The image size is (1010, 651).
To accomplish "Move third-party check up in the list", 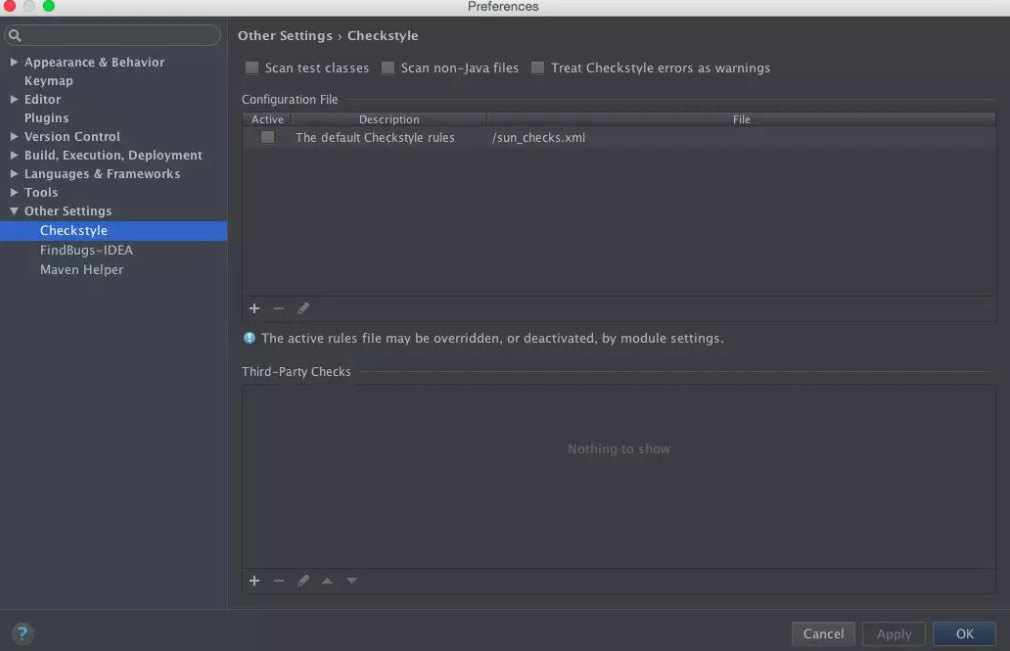I will coord(327,581).
